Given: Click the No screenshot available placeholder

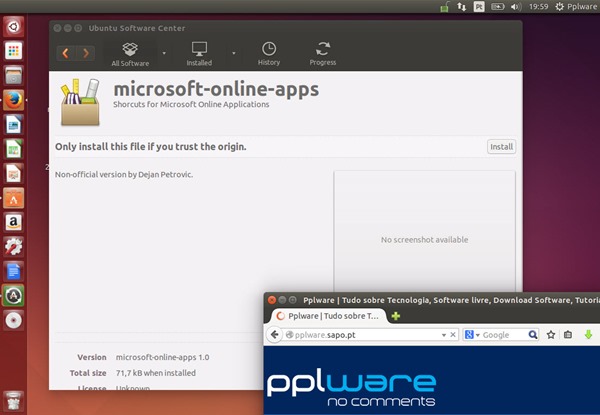Looking at the screenshot, I should tap(424, 240).
